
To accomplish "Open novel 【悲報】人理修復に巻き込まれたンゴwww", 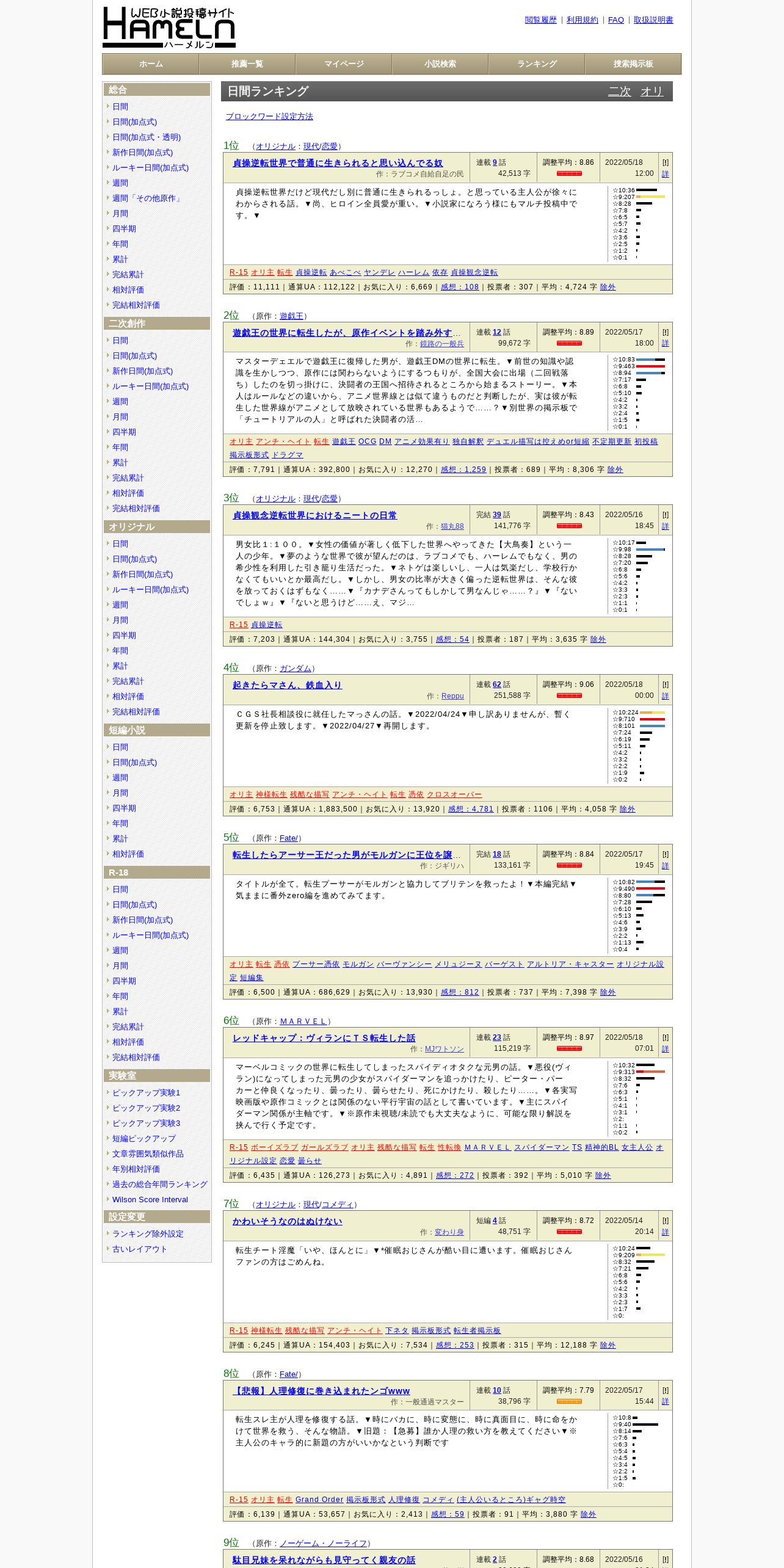I will point(321,1391).
